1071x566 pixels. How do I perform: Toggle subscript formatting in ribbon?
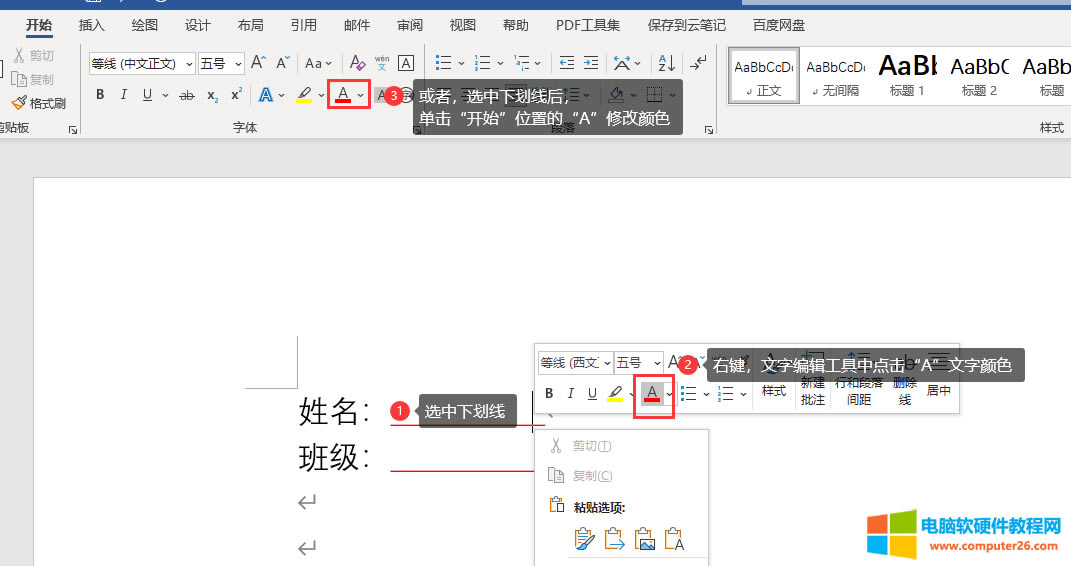pyautogui.click(x=212, y=95)
